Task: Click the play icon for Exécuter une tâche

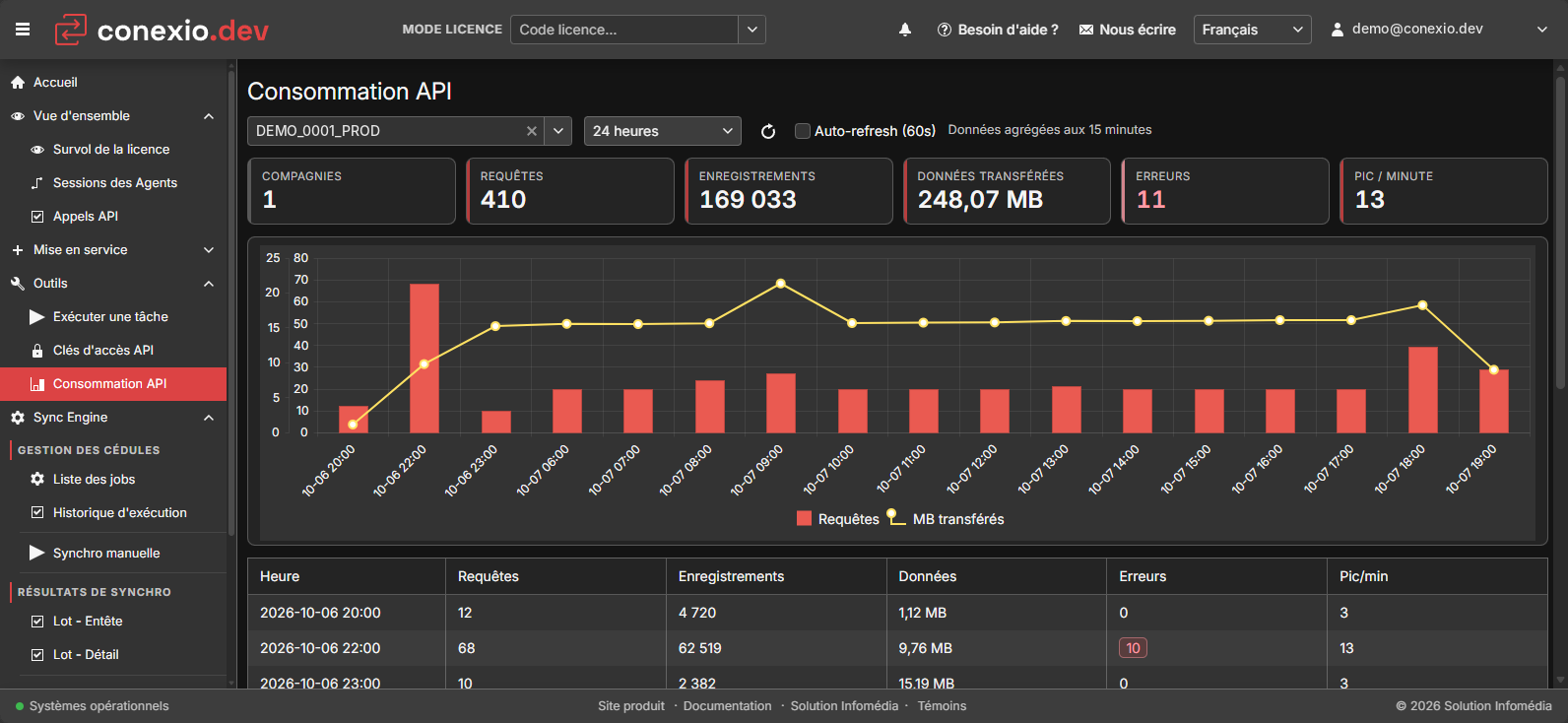Action: point(37,317)
